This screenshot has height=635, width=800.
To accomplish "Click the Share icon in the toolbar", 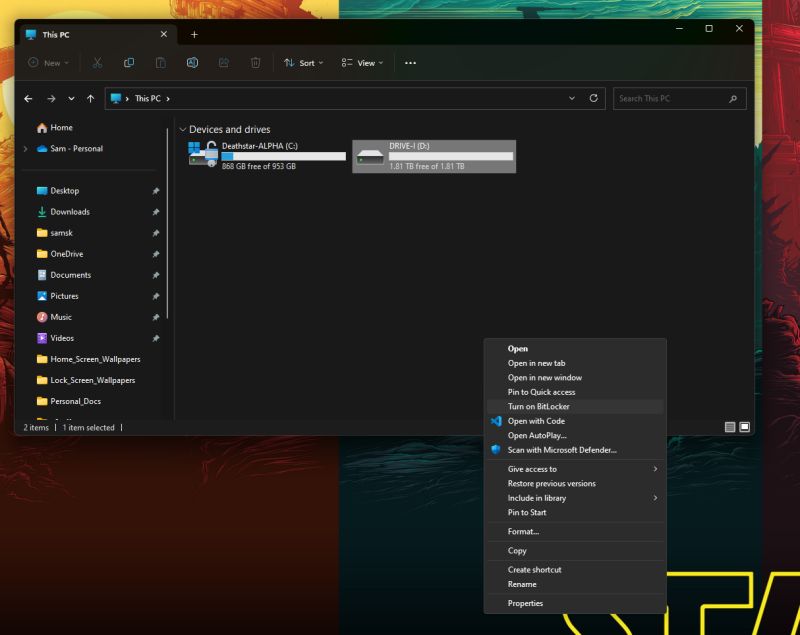I will (224, 63).
